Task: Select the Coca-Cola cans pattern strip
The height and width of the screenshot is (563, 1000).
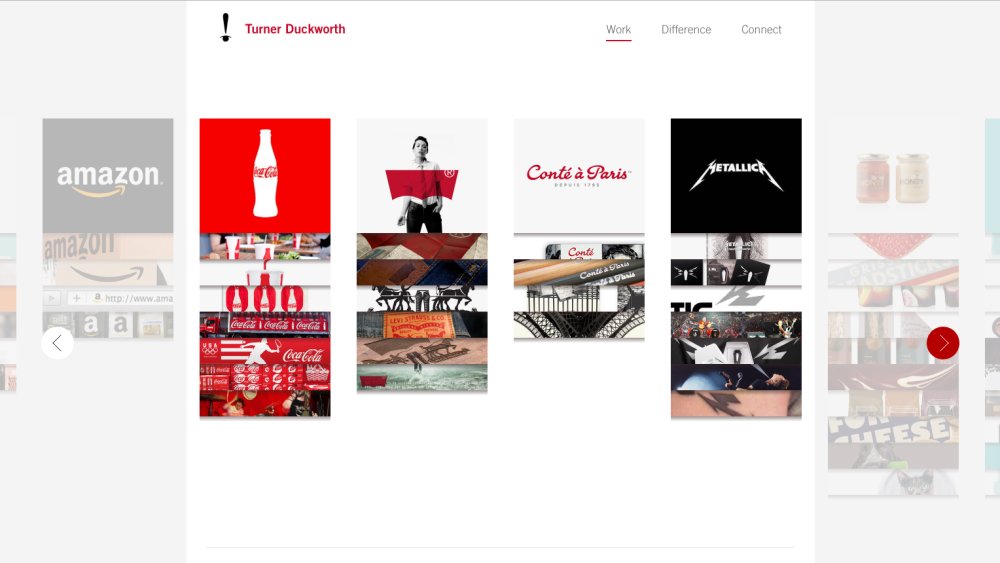Action: click(x=265, y=377)
